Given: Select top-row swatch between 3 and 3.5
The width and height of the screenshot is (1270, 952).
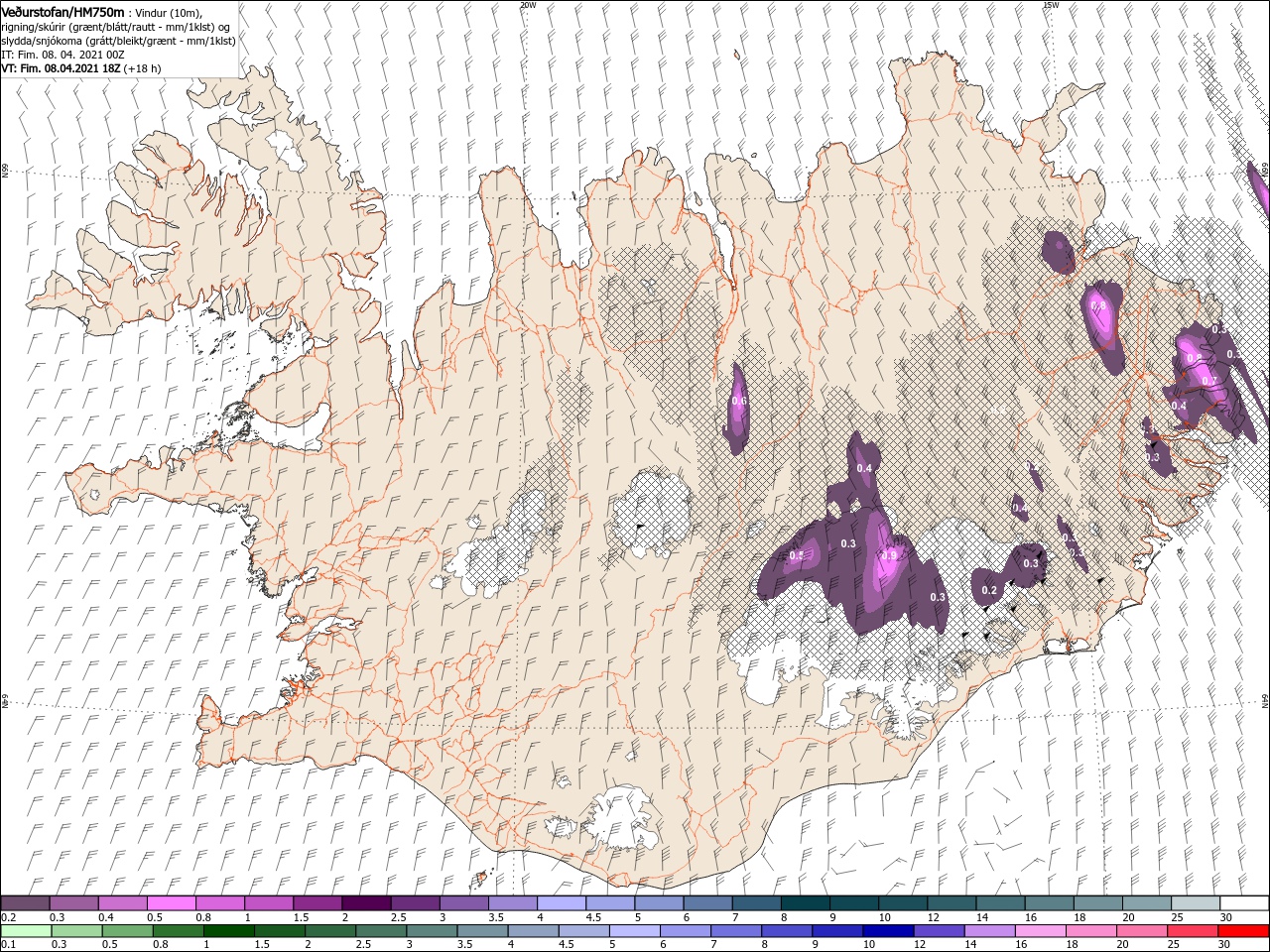Looking at the screenshot, I should point(464,902).
